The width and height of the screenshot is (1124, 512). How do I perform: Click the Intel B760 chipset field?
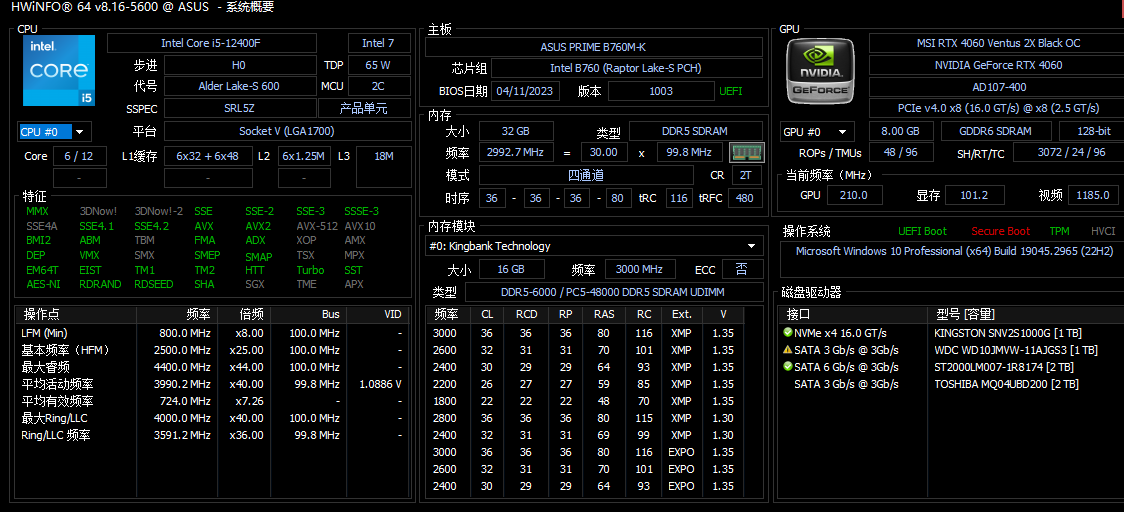click(x=626, y=68)
